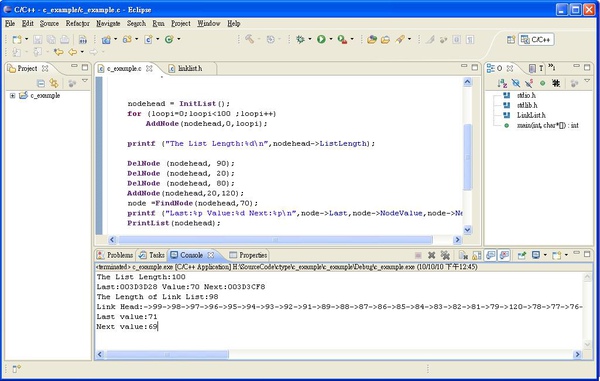This screenshot has height=381, width=600.
Task: Open the Refactor menu
Action: point(78,24)
